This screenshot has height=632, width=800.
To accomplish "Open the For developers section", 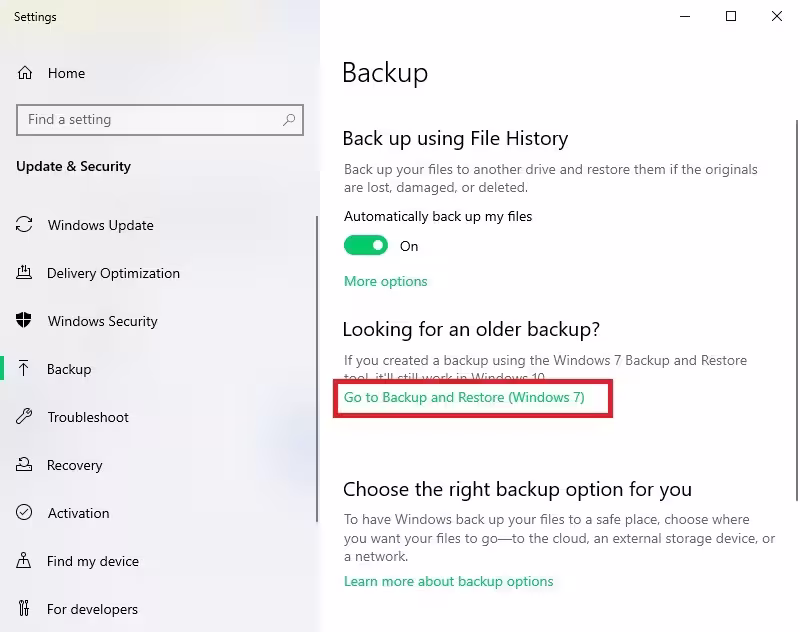I will point(92,609).
